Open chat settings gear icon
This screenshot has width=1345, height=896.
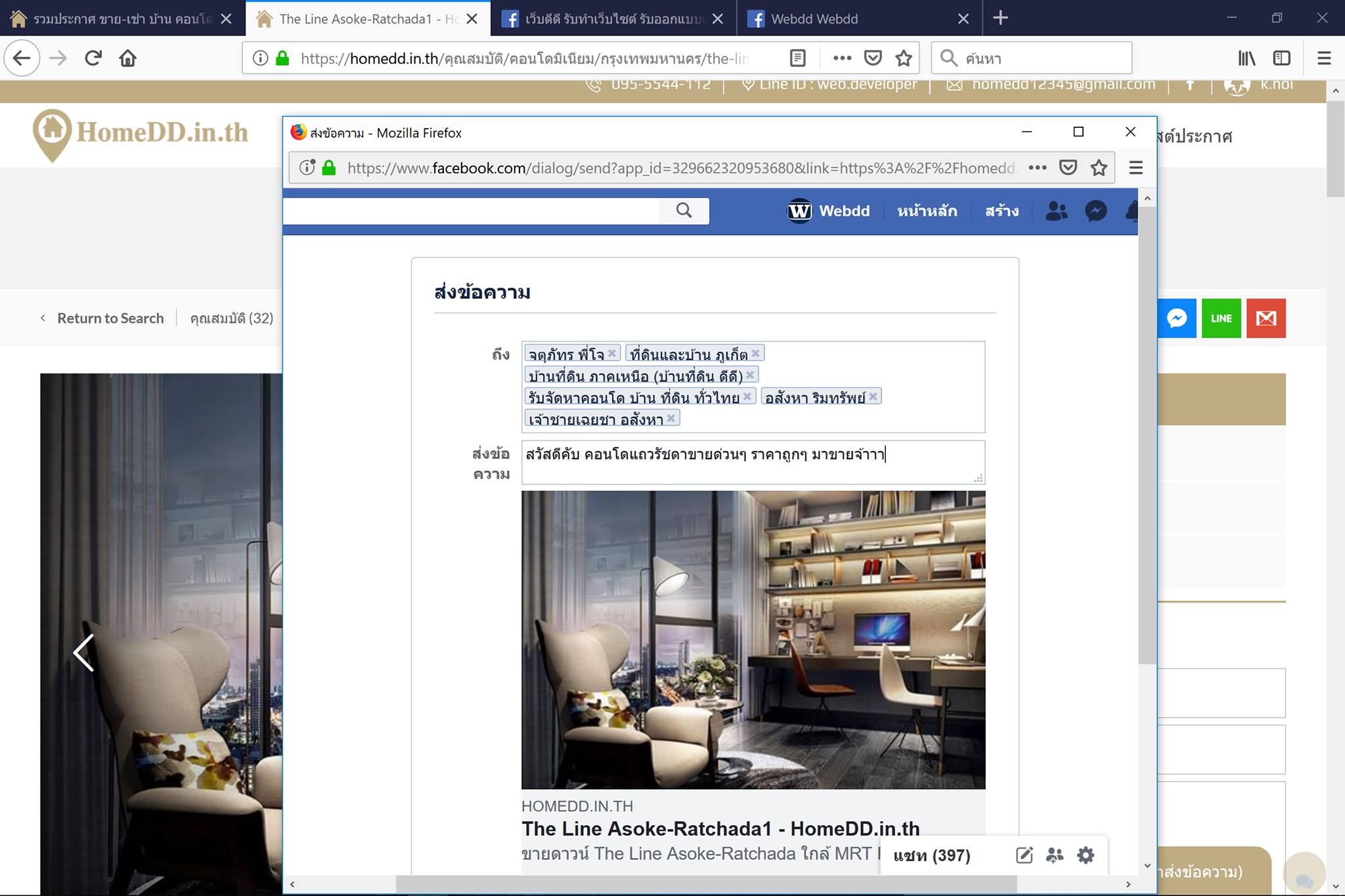click(1086, 855)
